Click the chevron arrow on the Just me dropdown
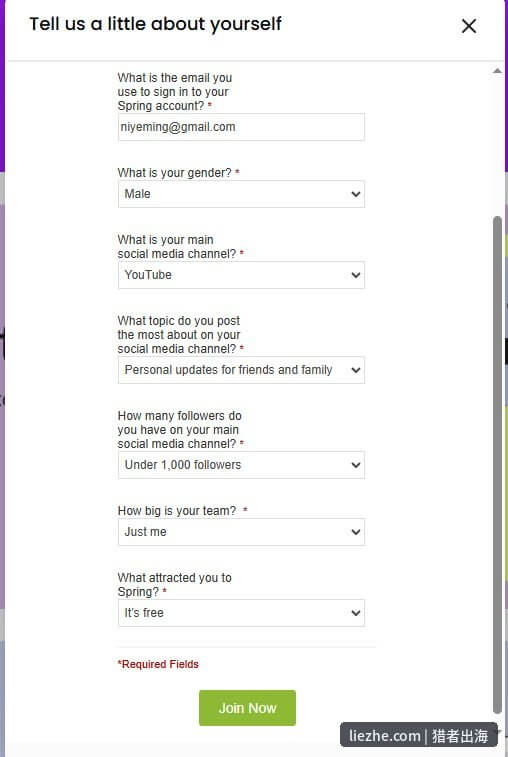This screenshot has width=508, height=757. (x=356, y=532)
